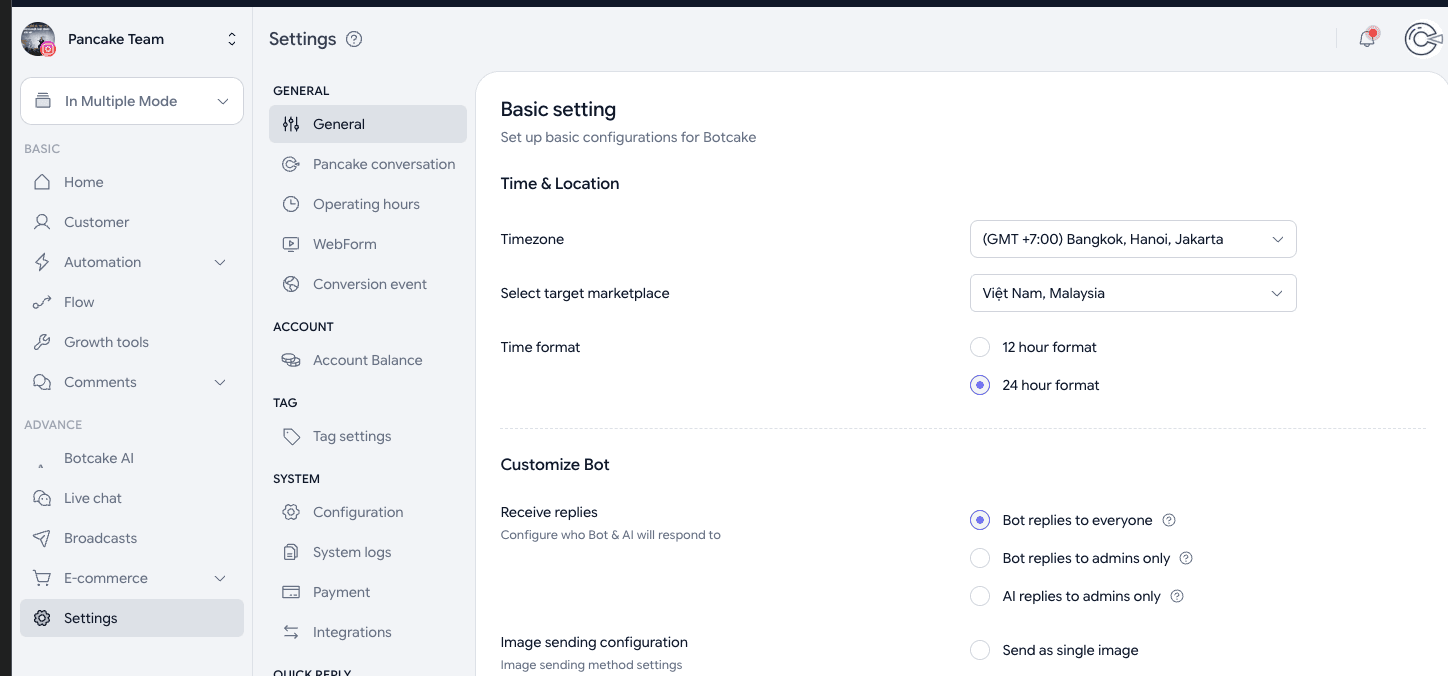Open the Pancake Team account switcher
The width and height of the screenshot is (1448, 676).
click(x=130, y=39)
